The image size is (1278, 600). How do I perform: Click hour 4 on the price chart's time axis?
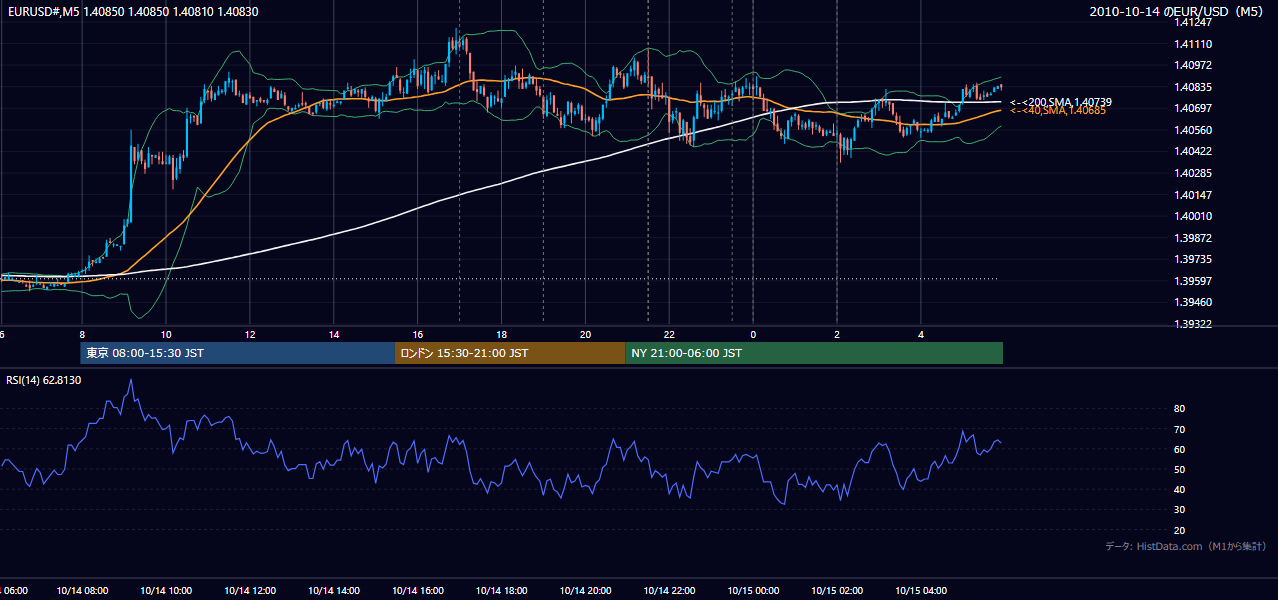coord(921,334)
